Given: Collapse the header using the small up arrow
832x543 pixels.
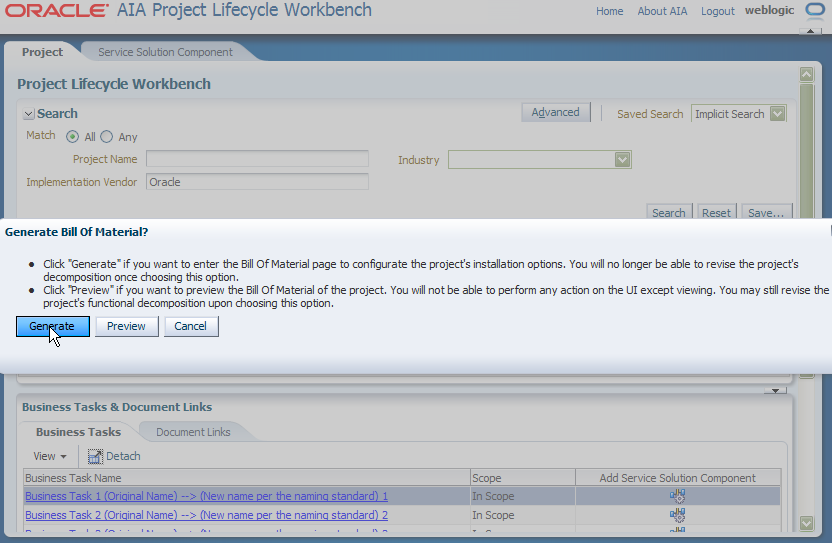Looking at the screenshot, I should pyautogui.click(x=810, y=31).
